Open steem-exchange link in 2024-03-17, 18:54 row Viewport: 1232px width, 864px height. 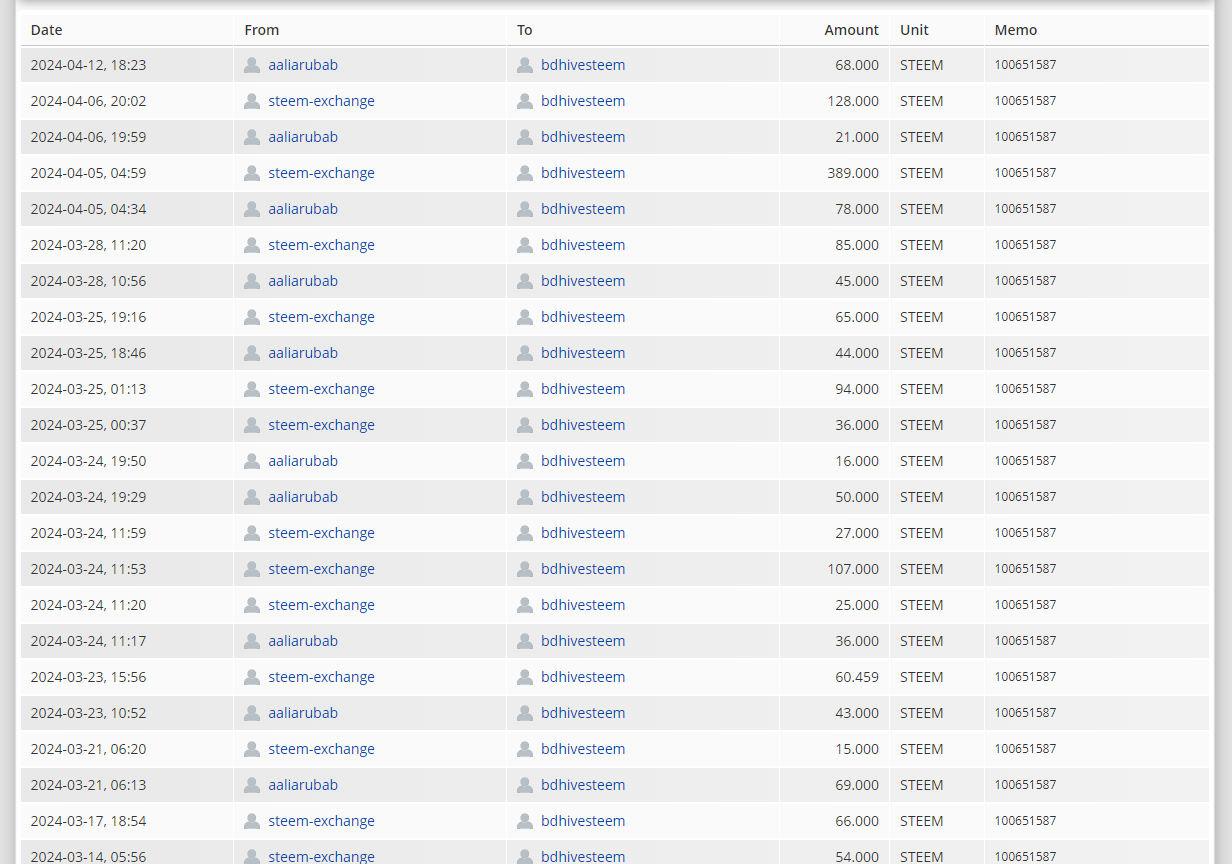321,821
